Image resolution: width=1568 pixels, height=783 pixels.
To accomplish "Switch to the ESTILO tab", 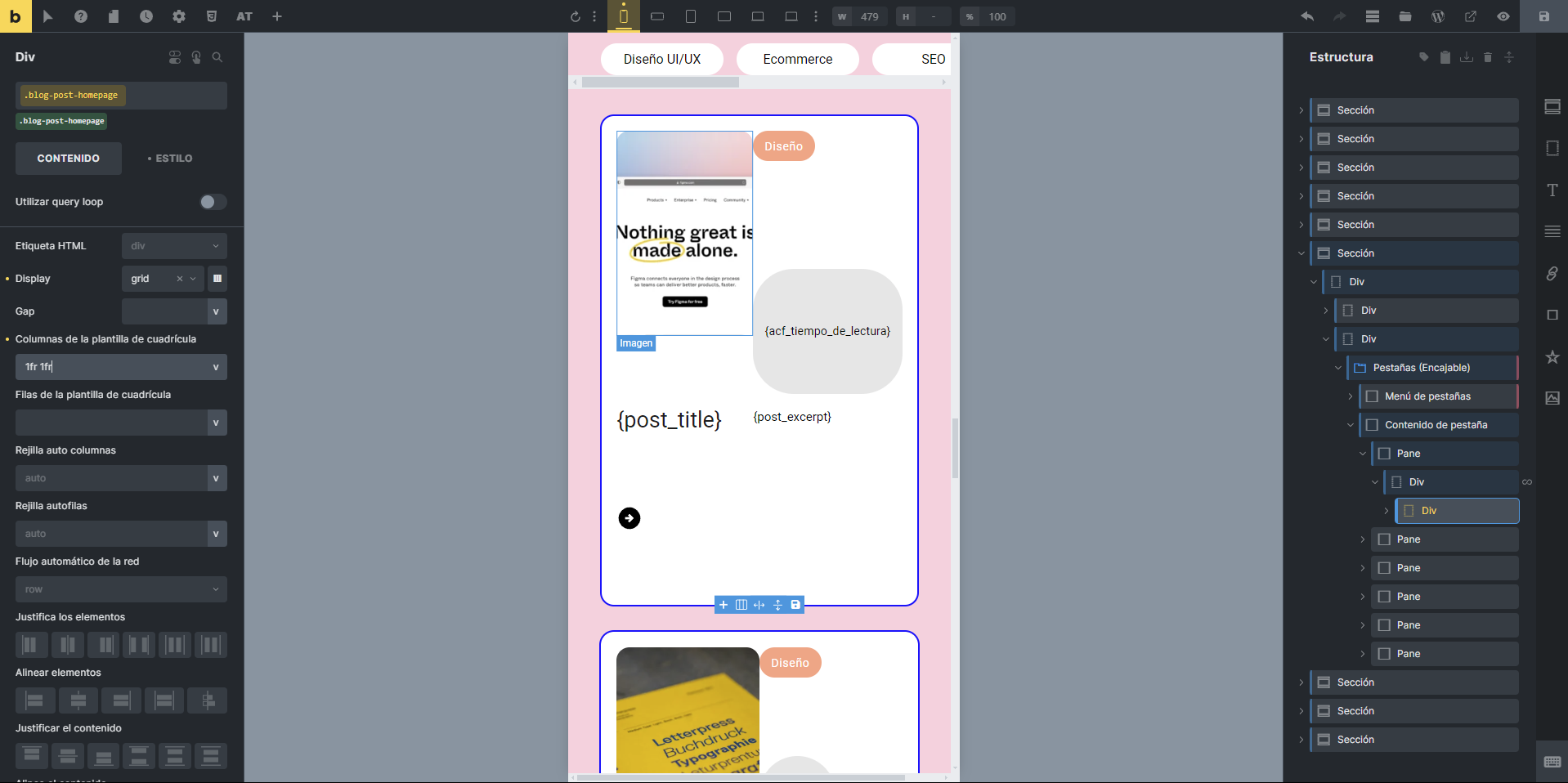I will click(170, 159).
